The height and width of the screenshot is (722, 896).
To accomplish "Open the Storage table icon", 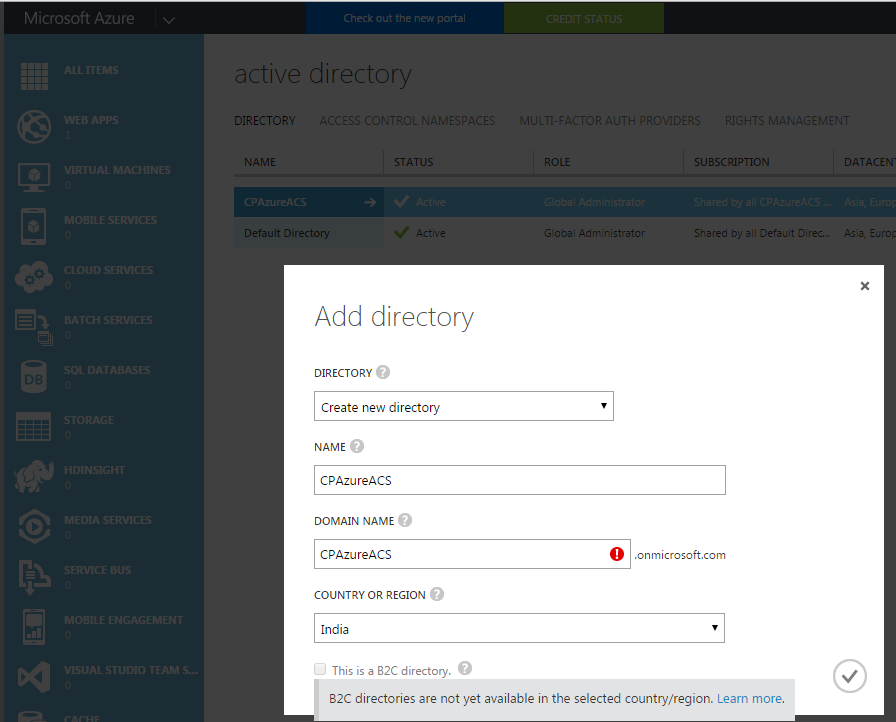I will pyautogui.click(x=34, y=426).
